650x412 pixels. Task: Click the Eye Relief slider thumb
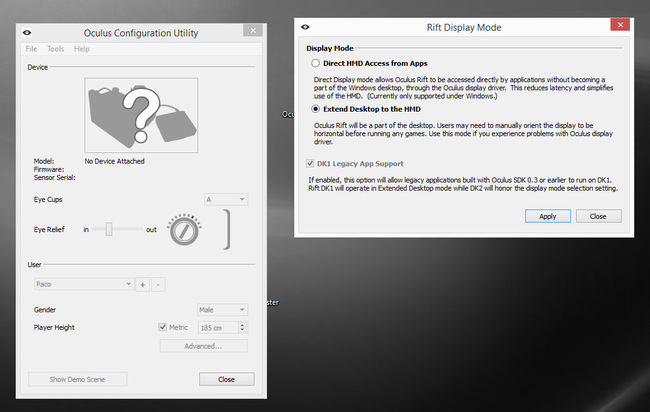(x=109, y=229)
